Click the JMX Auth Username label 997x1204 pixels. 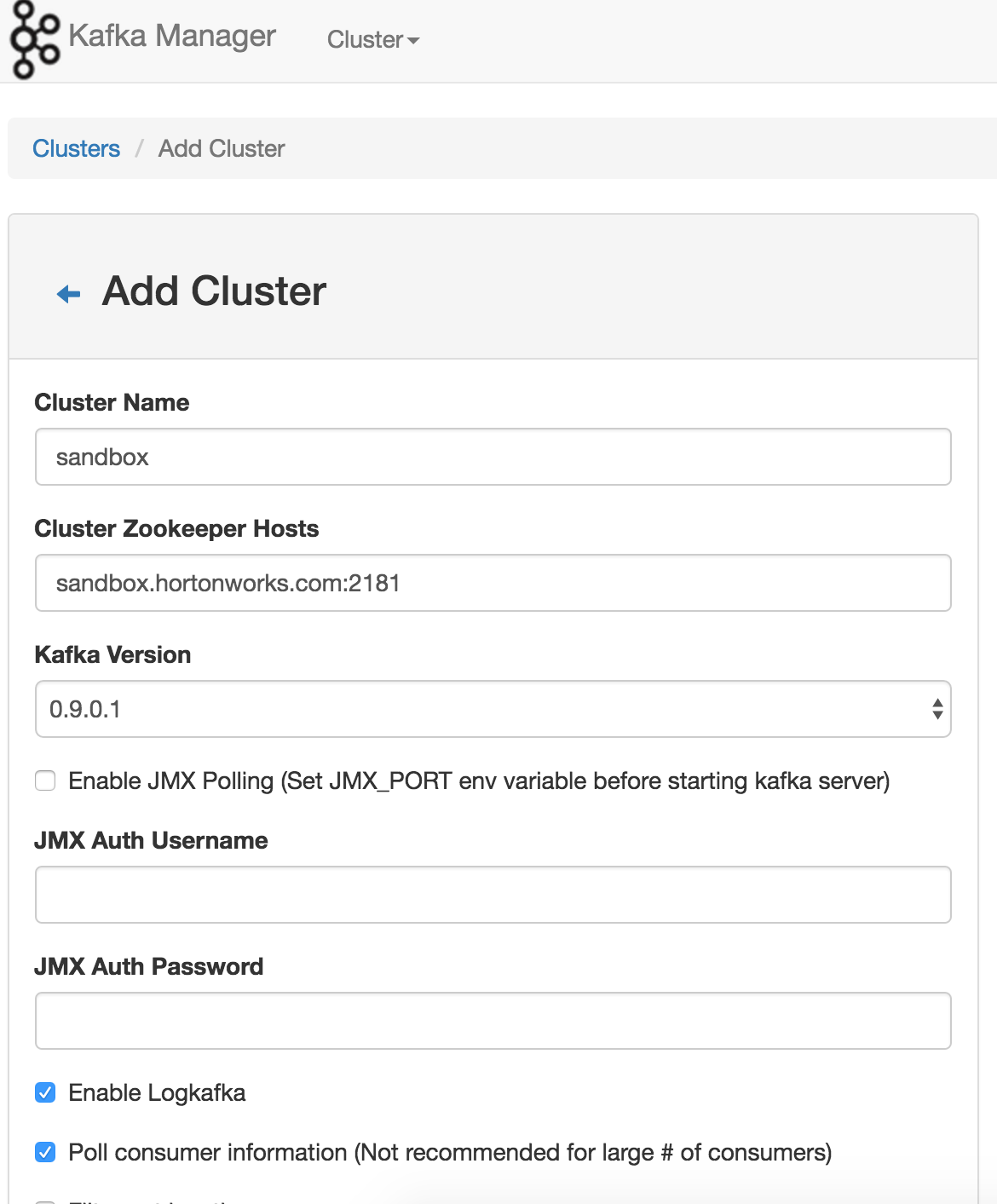coord(151,840)
